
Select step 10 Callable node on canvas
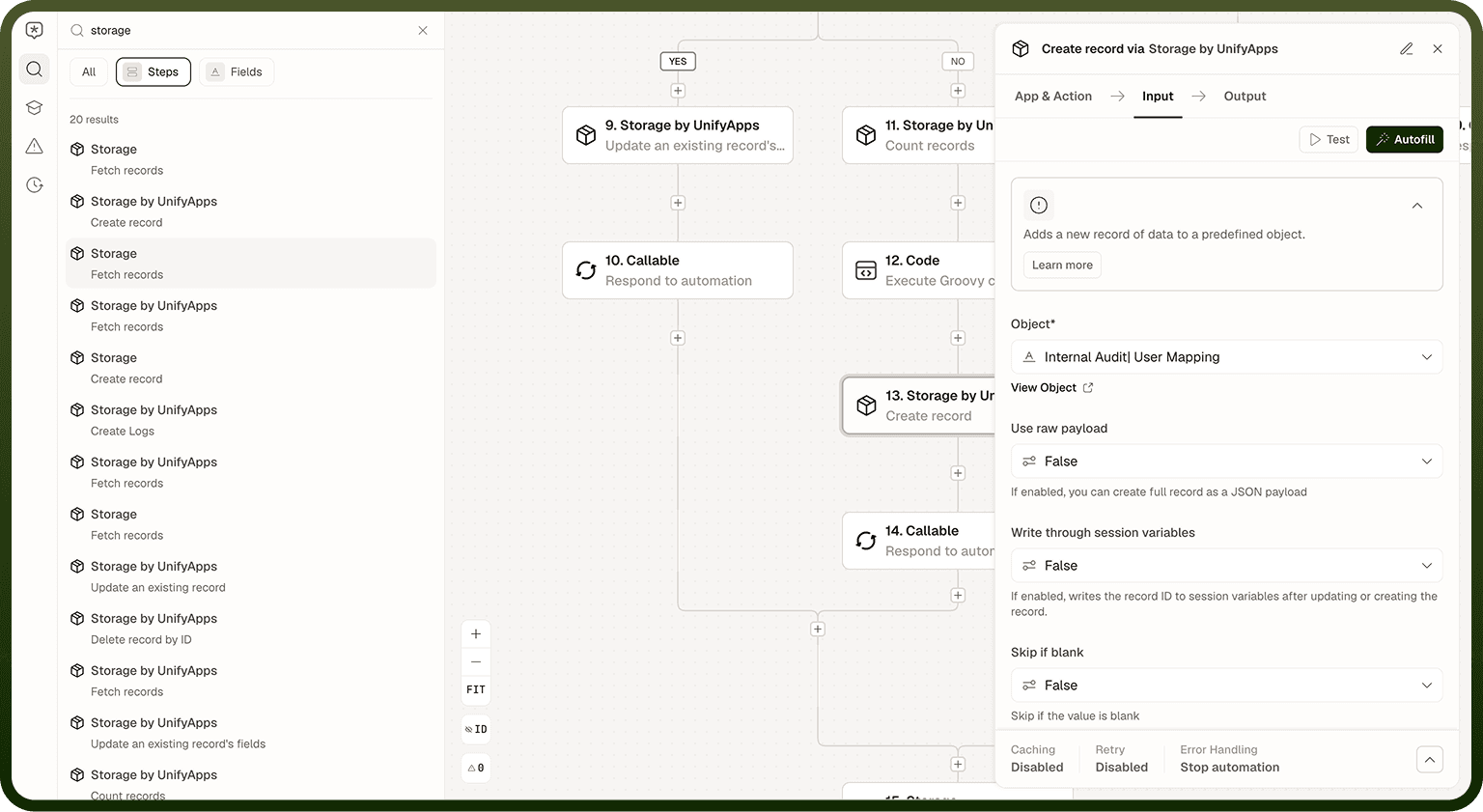pos(678,270)
